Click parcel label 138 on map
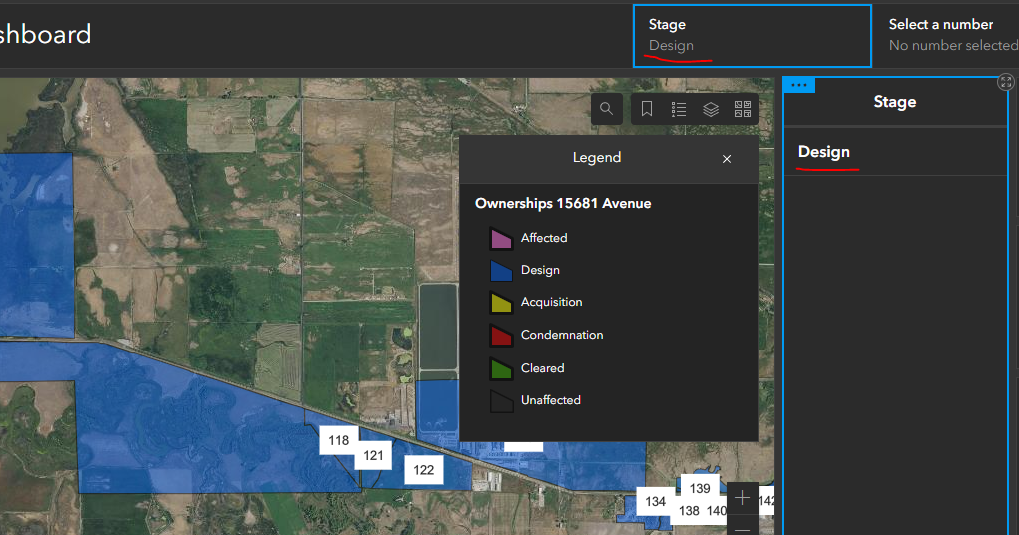1019x535 pixels. click(x=689, y=511)
